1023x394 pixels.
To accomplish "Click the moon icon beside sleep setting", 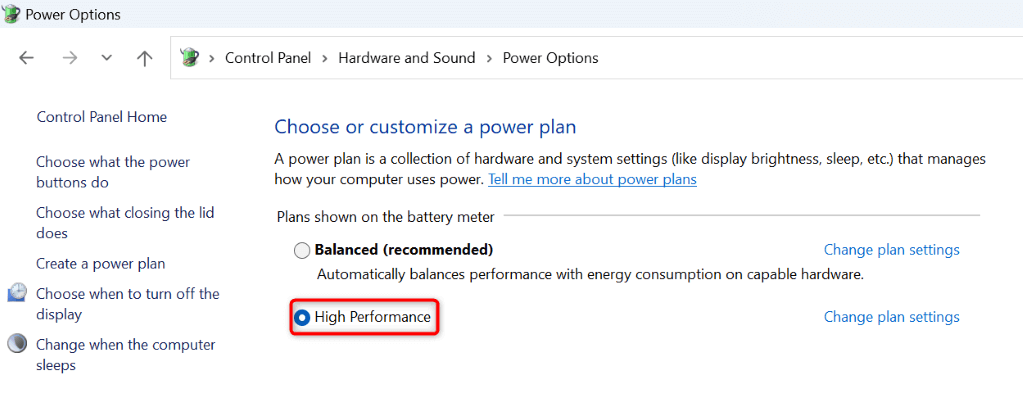I will coord(18,343).
